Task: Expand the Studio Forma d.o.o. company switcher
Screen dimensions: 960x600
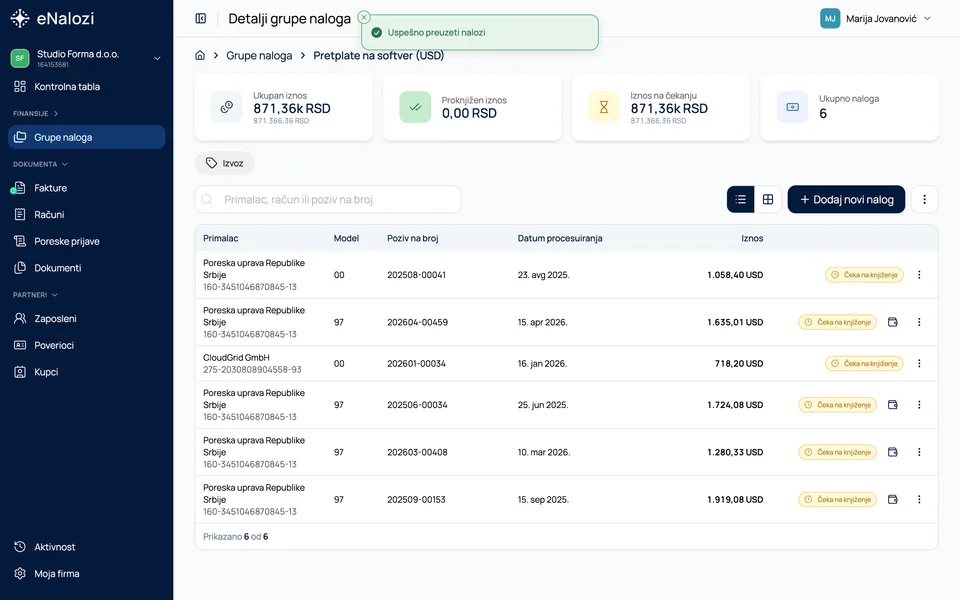Action: click(x=86, y=58)
